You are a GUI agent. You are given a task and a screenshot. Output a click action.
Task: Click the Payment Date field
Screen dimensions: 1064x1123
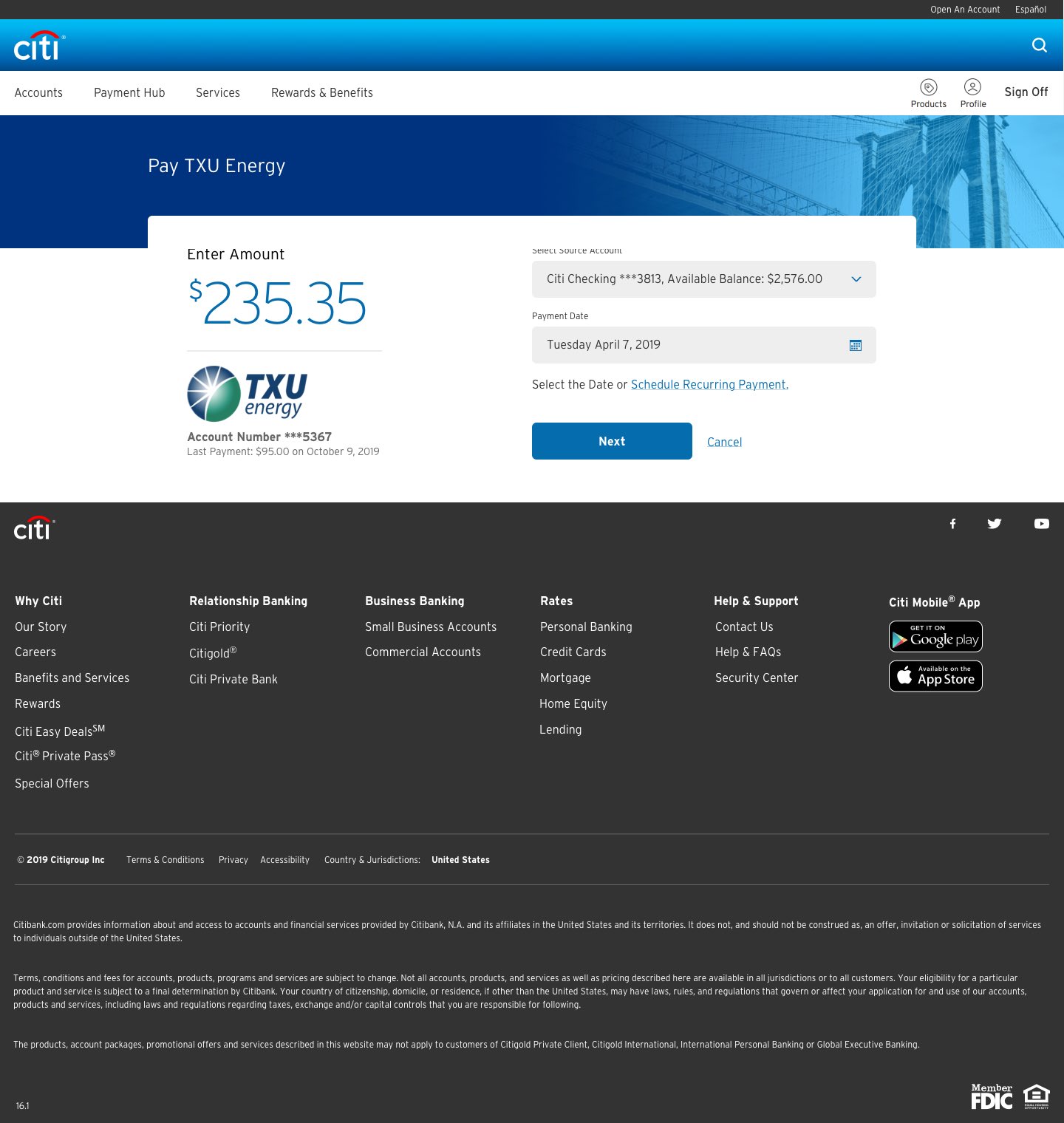coord(704,345)
